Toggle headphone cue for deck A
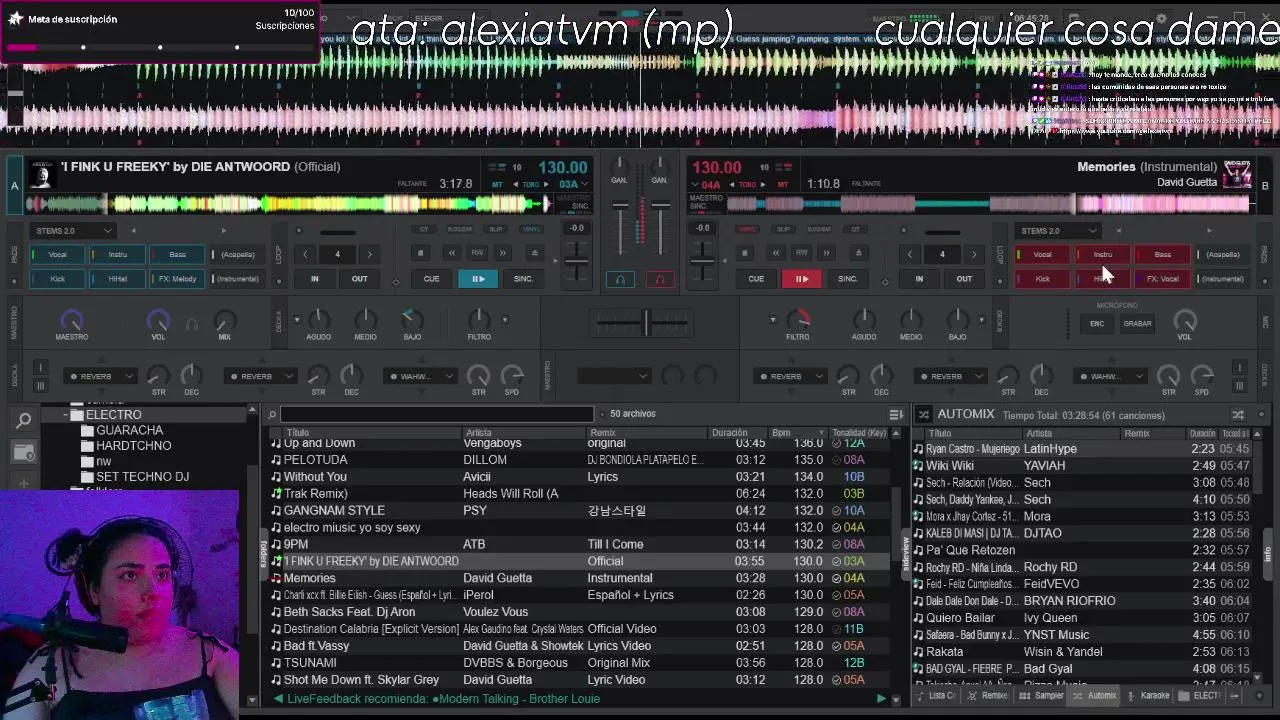The height and width of the screenshot is (720, 1280). [620, 280]
